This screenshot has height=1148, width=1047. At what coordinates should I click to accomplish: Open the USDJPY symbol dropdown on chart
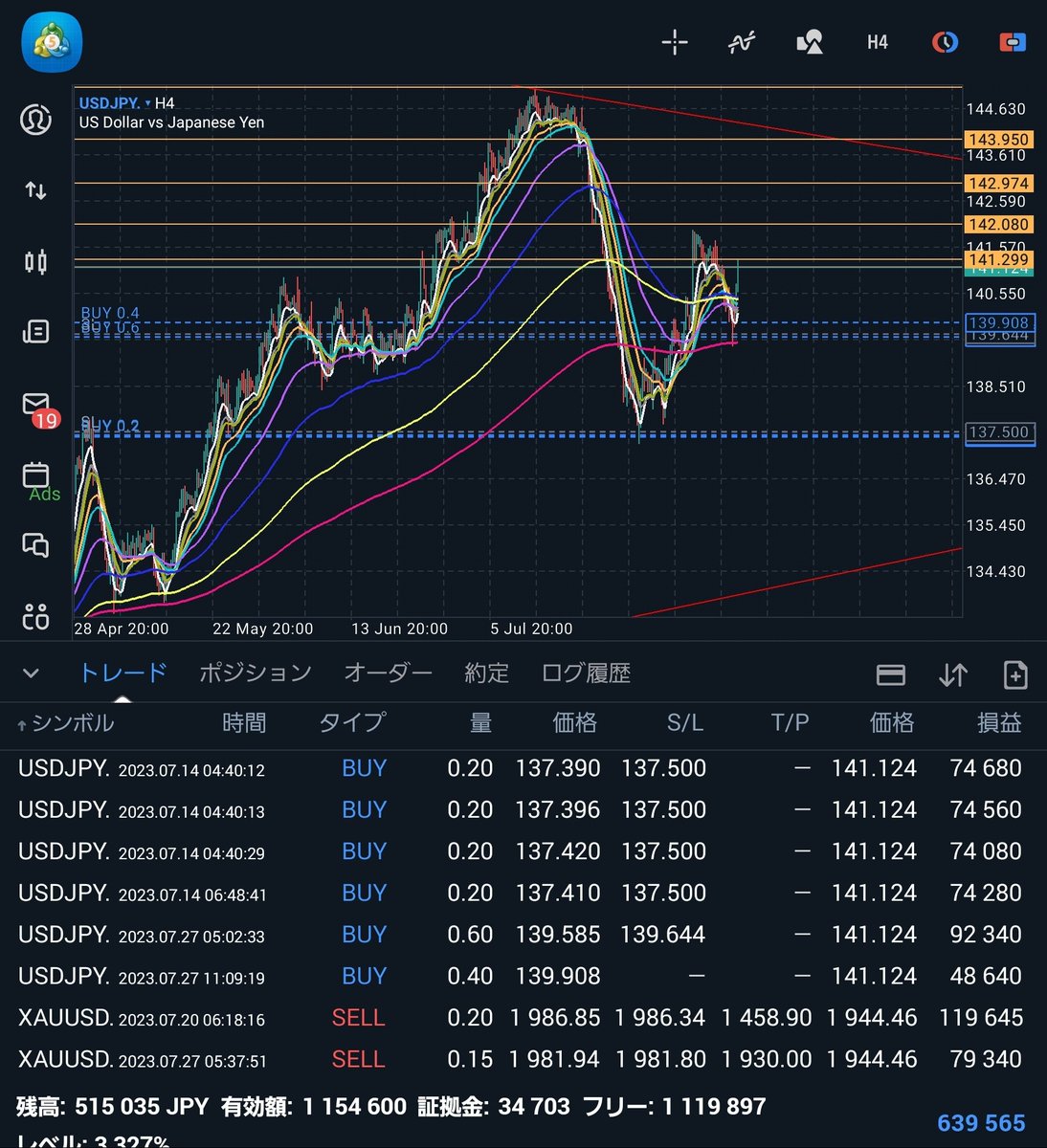115,103
